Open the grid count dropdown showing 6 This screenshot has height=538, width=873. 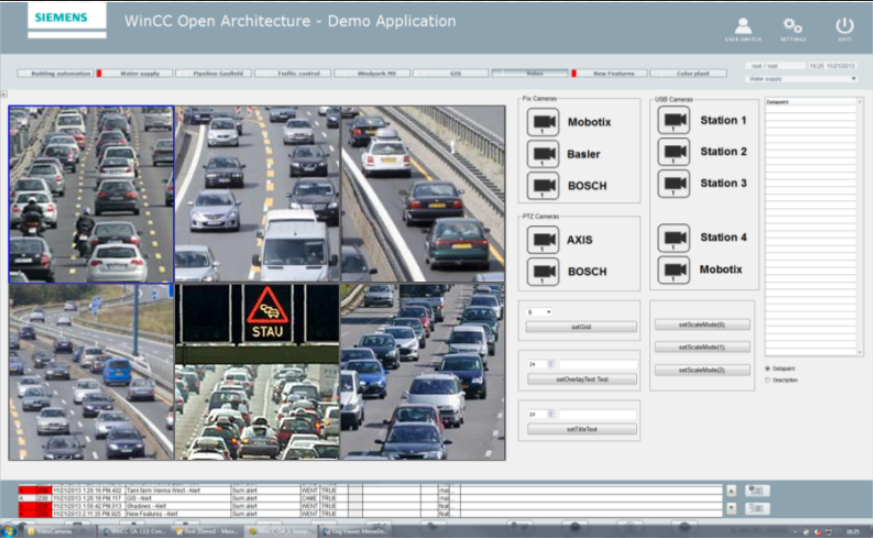point(539,312)
